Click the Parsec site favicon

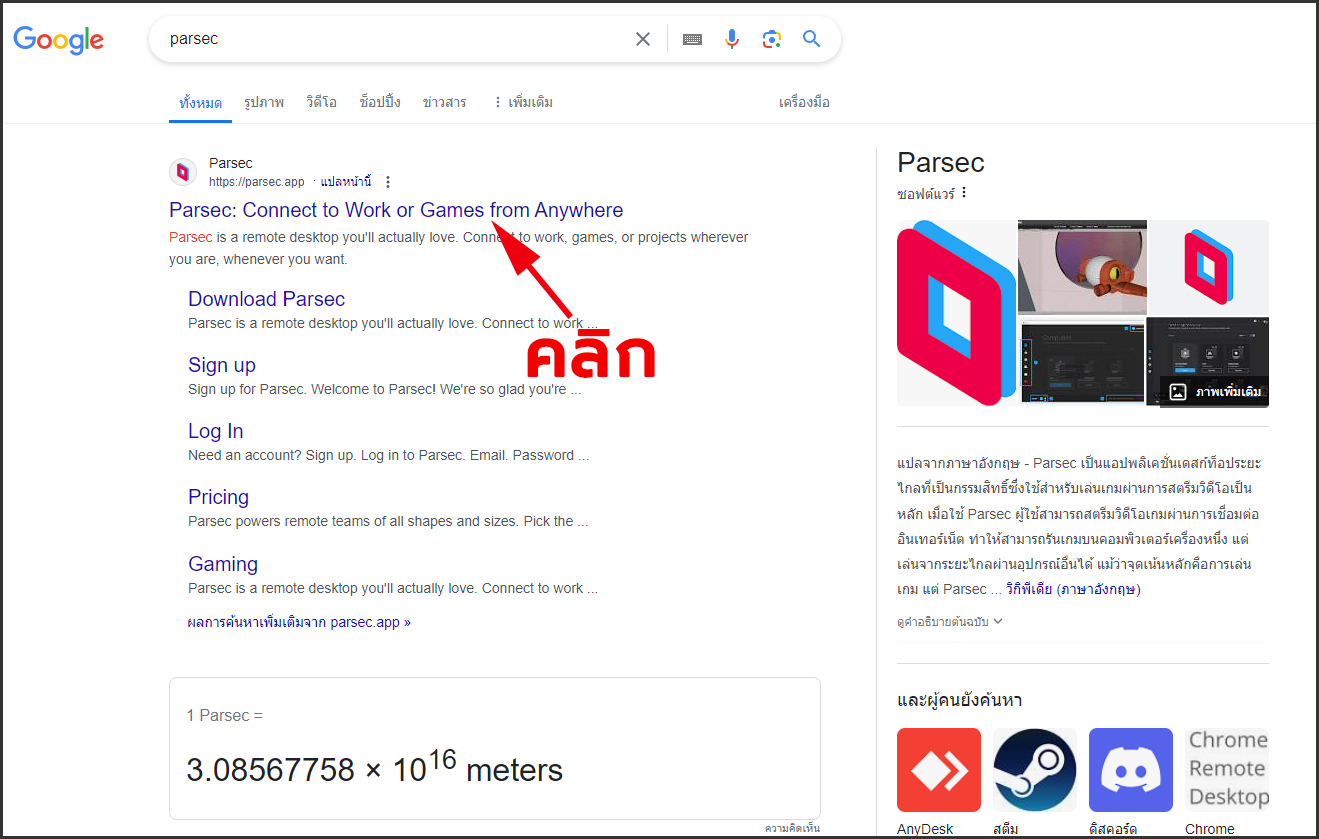[183, 171]
